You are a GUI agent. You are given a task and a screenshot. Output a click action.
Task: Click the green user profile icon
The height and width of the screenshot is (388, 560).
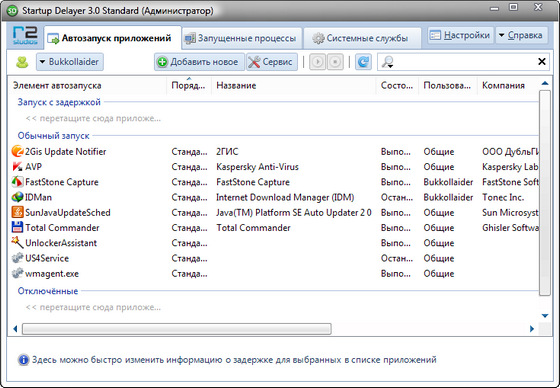point(22,62)
